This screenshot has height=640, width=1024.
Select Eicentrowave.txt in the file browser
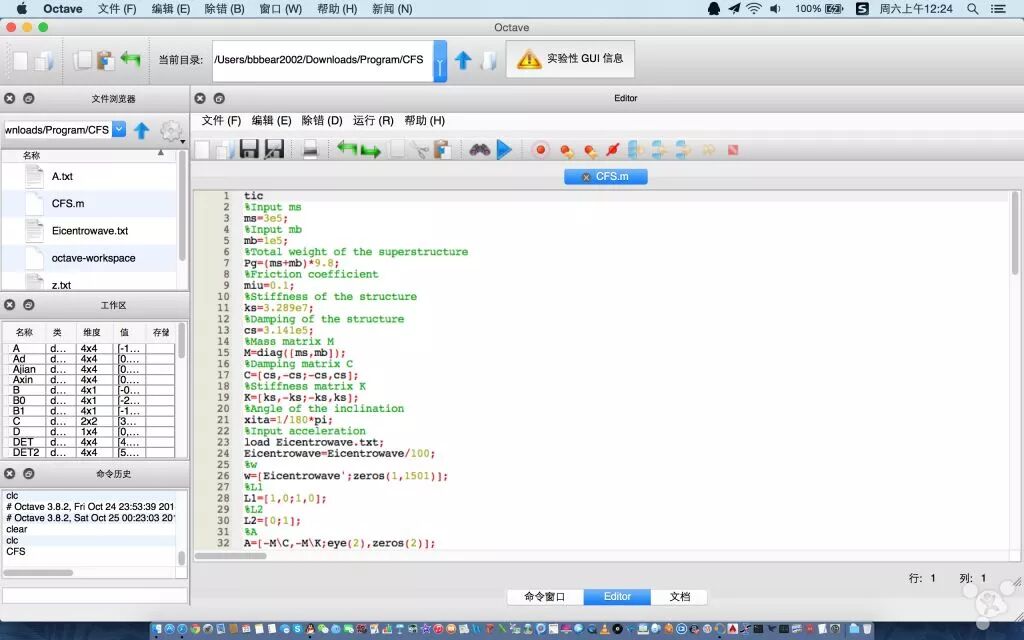click(x=89, y=231)
